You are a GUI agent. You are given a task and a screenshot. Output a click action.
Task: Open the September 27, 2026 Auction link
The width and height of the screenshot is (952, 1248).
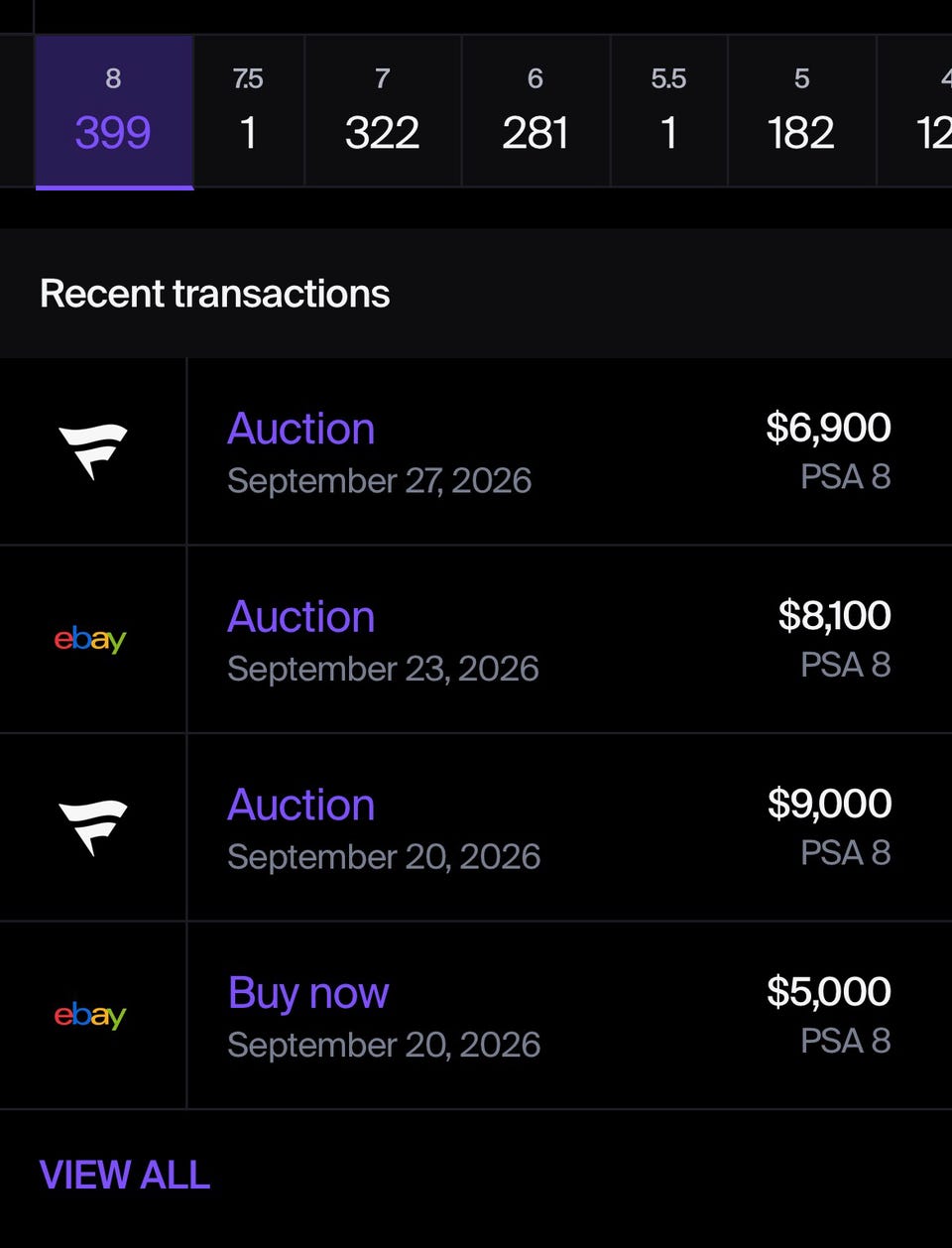[x=301, y=429]
